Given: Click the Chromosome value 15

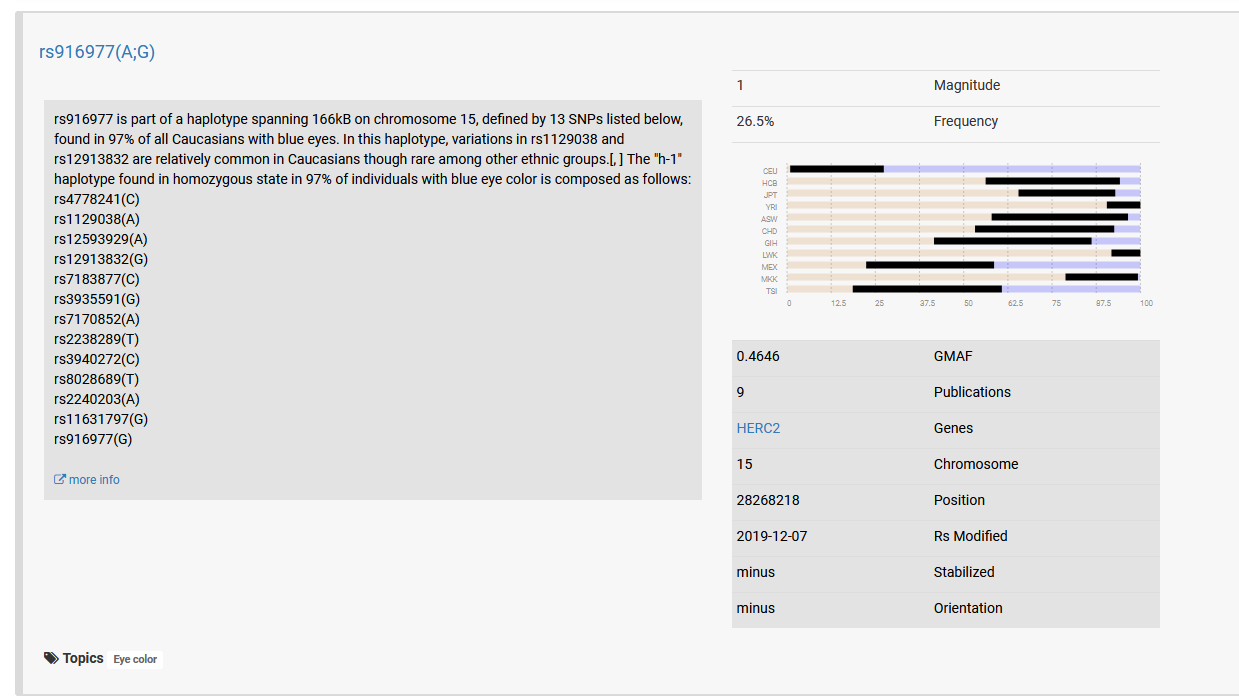Looking at the screenshot, I should click(744, 464).
